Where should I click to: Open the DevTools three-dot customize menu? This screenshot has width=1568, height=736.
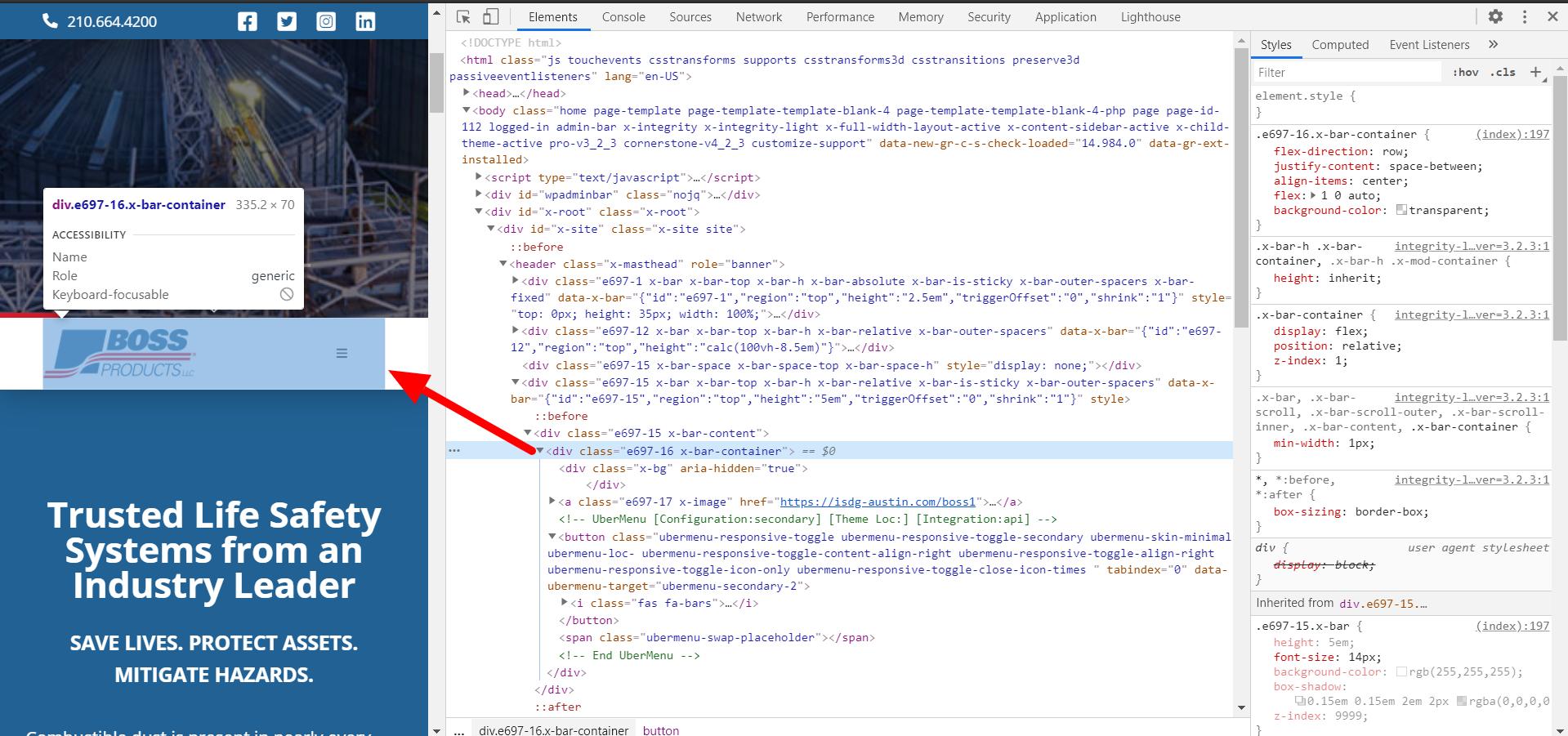click(1525, 16)
